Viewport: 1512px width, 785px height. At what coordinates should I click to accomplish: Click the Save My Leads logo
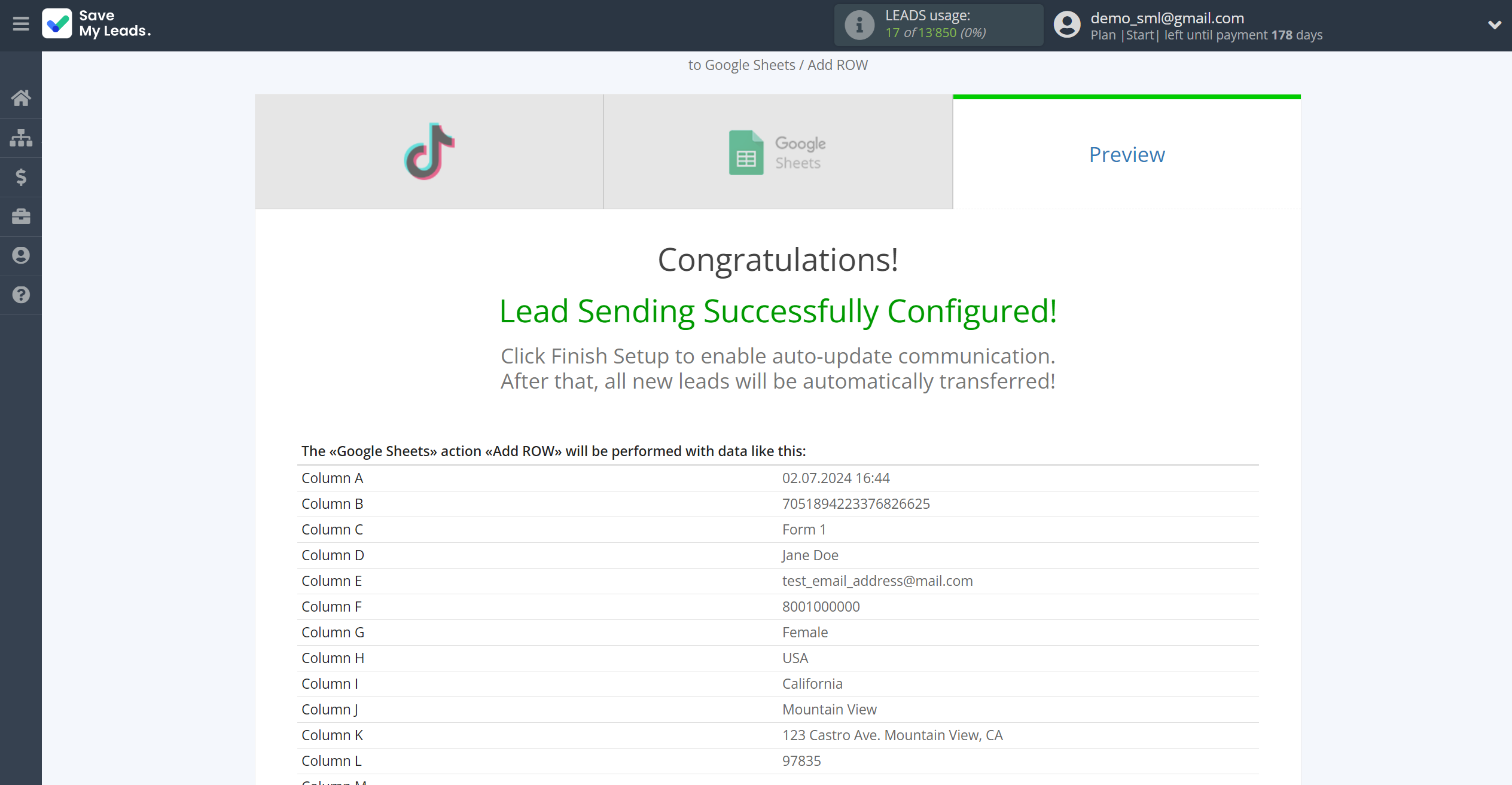(96, 24)
